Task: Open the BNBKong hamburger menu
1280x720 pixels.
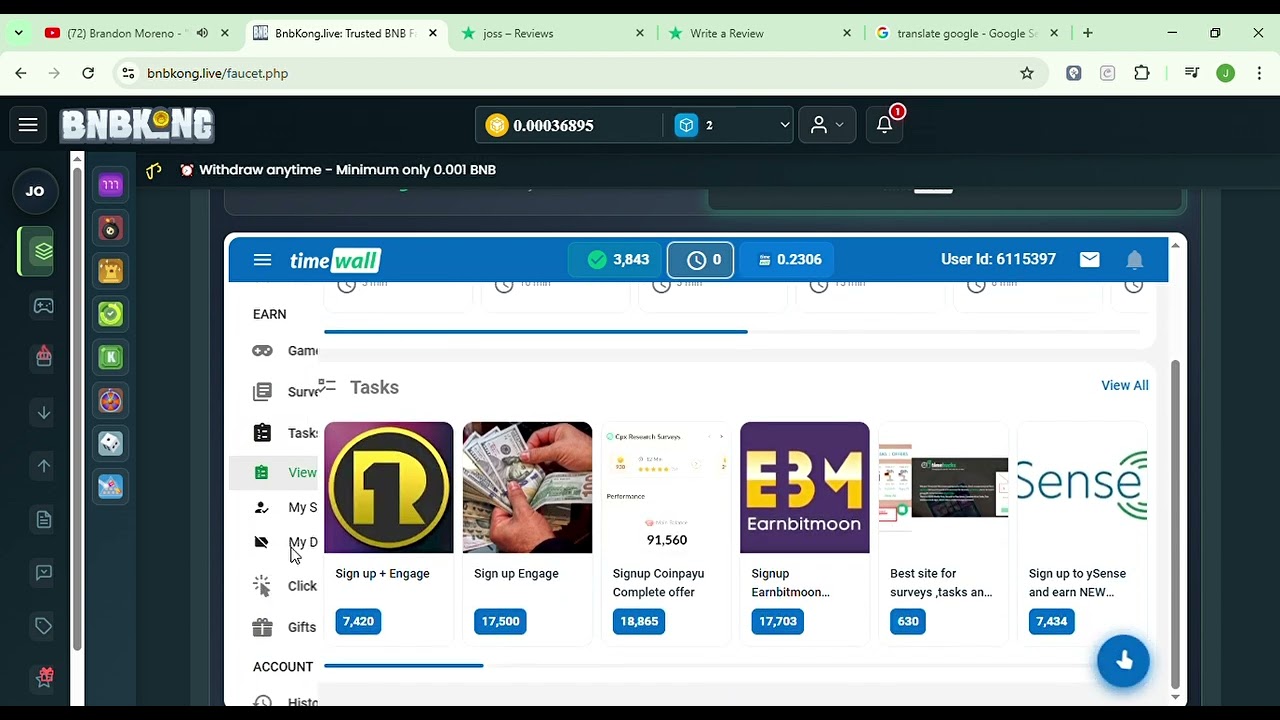Action: 28,125
